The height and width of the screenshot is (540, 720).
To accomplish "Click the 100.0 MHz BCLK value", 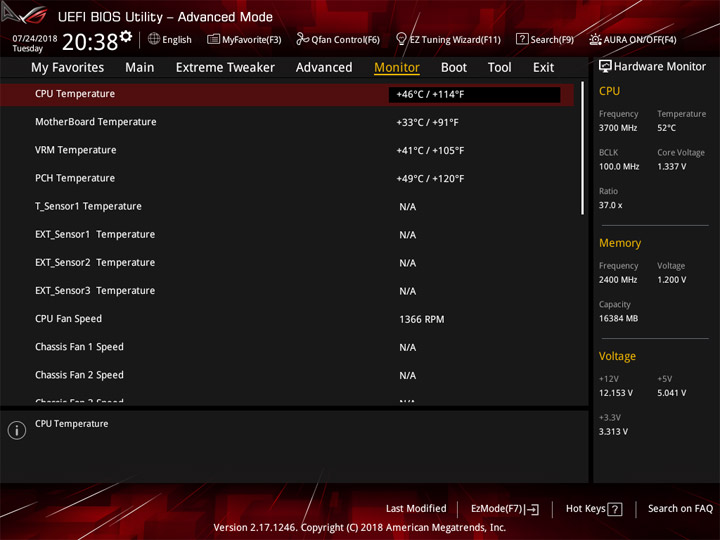I will click(x=619, y=167).
